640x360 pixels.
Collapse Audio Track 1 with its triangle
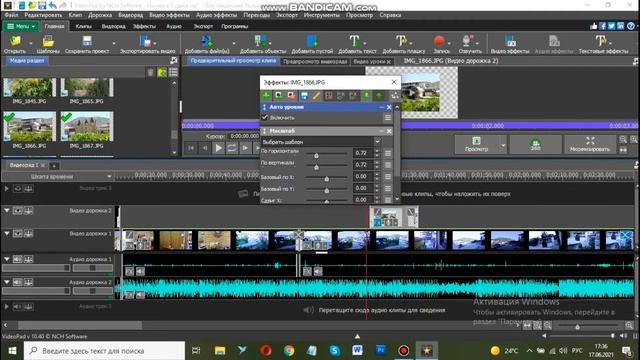[7, 259]
